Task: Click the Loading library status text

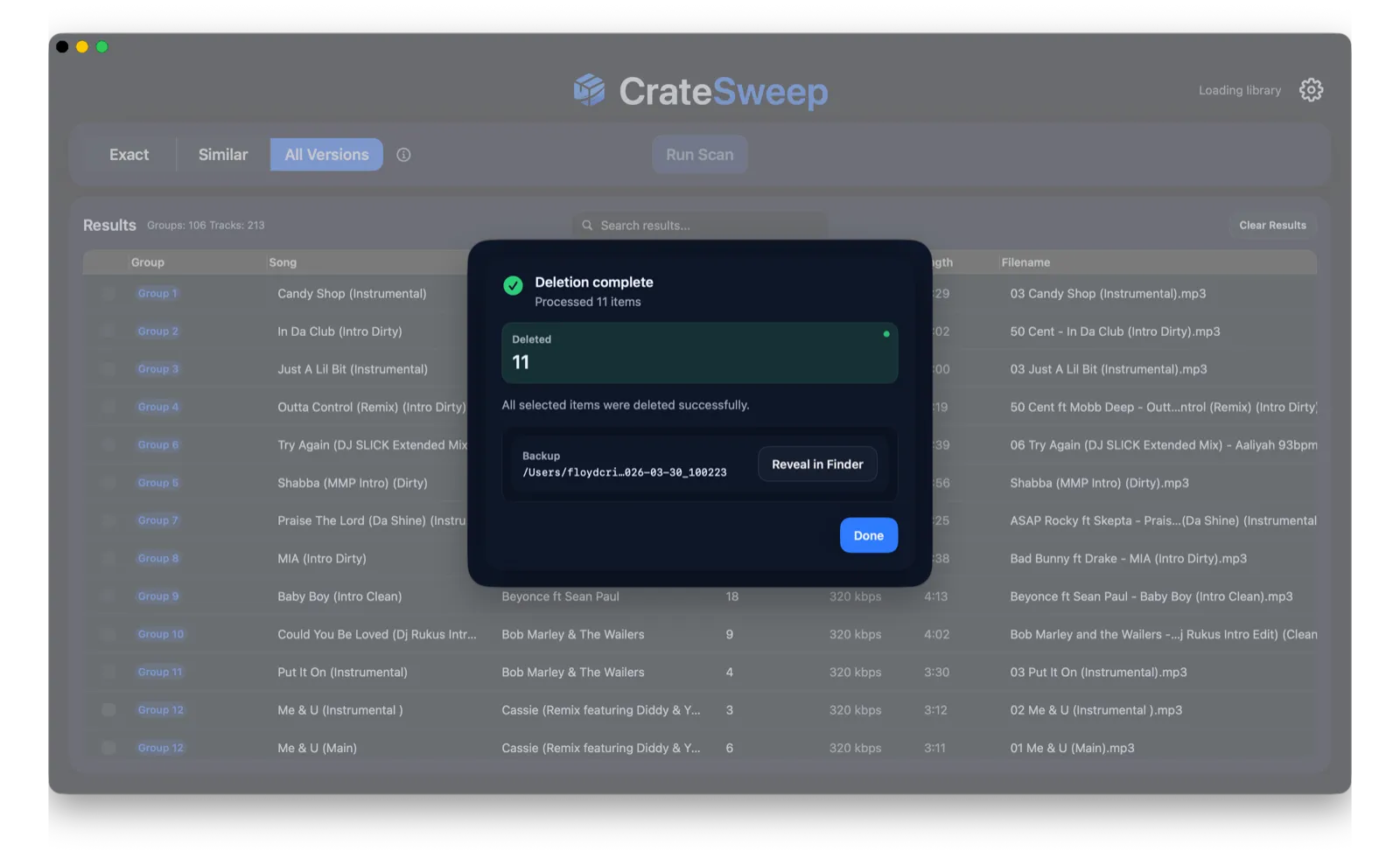Action: click(1239, 90)
